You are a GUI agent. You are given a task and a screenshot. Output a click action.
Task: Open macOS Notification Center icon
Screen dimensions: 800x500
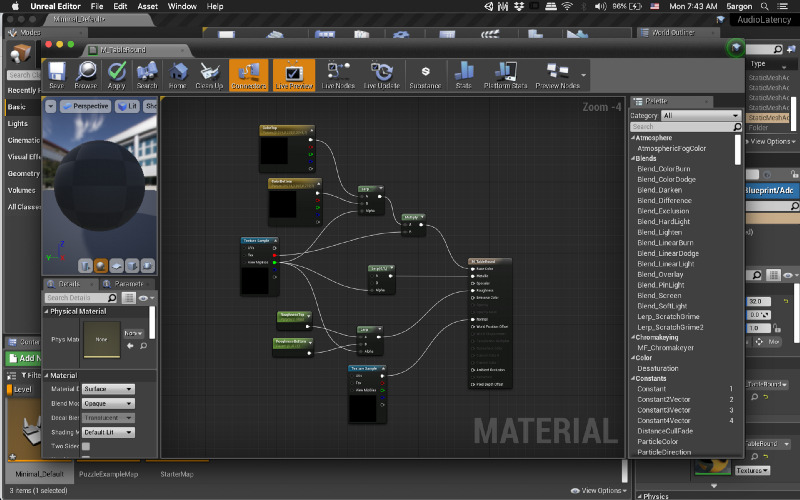(x=783, y=6)
